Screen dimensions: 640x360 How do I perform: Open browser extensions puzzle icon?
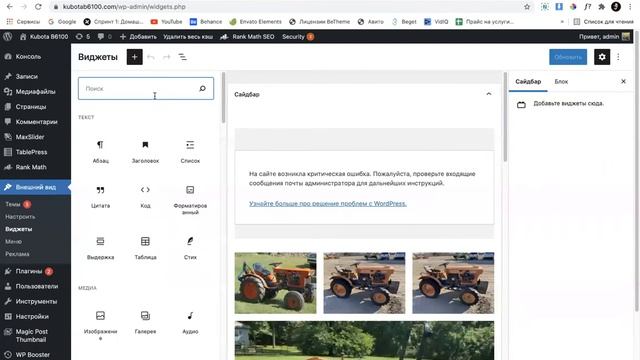pos(602,7)
